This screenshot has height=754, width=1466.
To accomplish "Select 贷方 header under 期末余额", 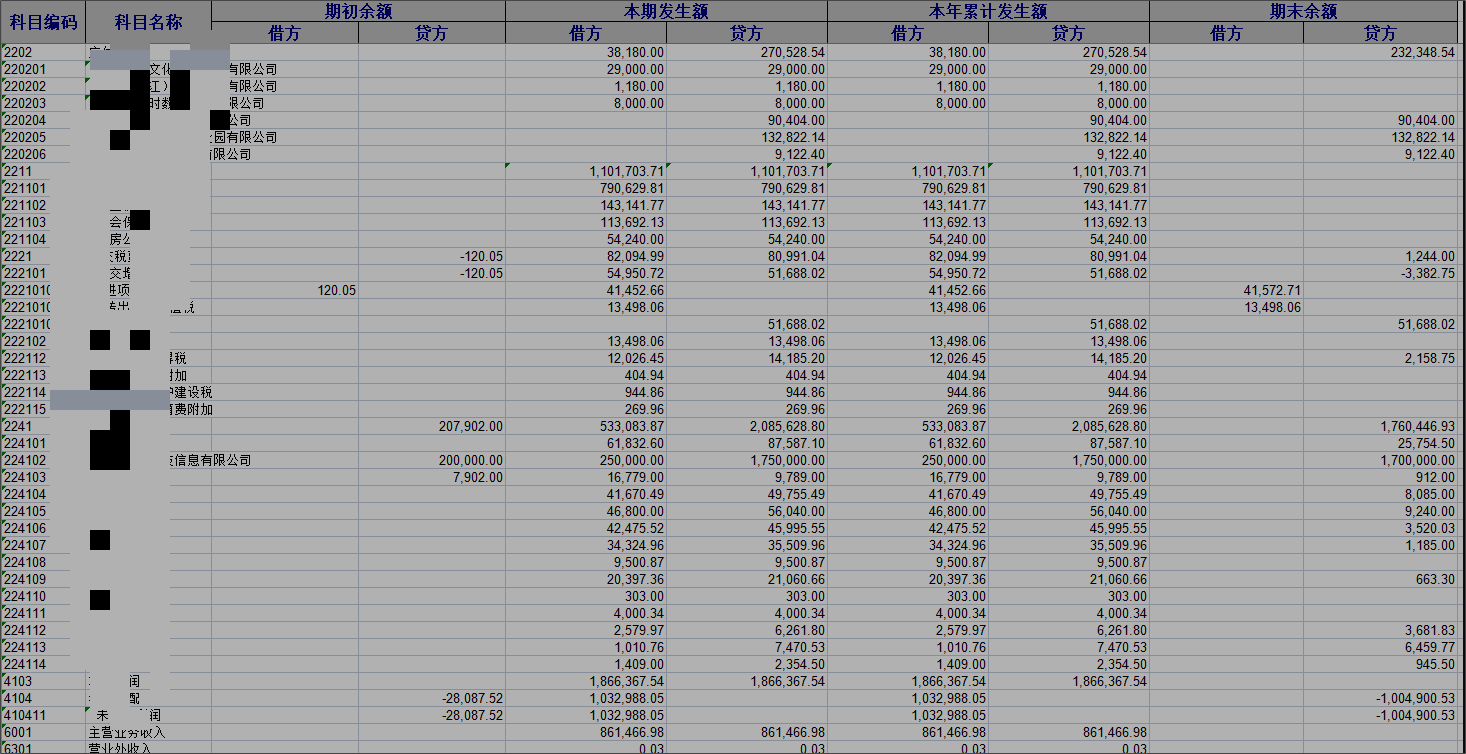I will (1381, 33).
